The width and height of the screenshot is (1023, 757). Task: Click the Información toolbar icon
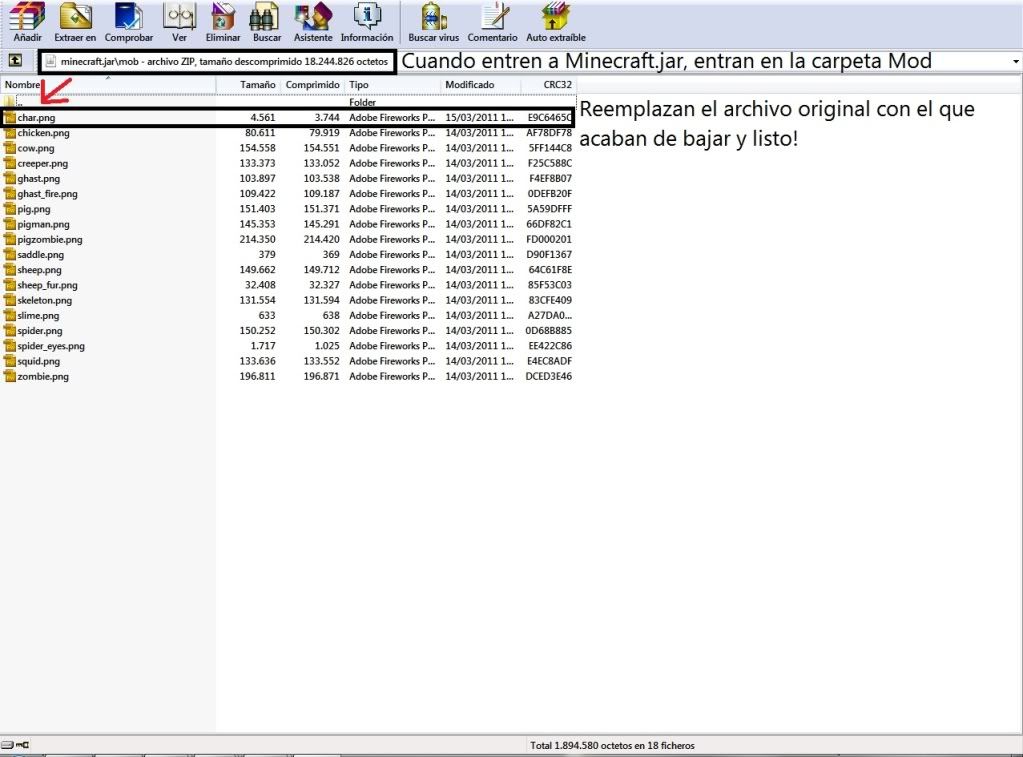click(x=367, y=22)
